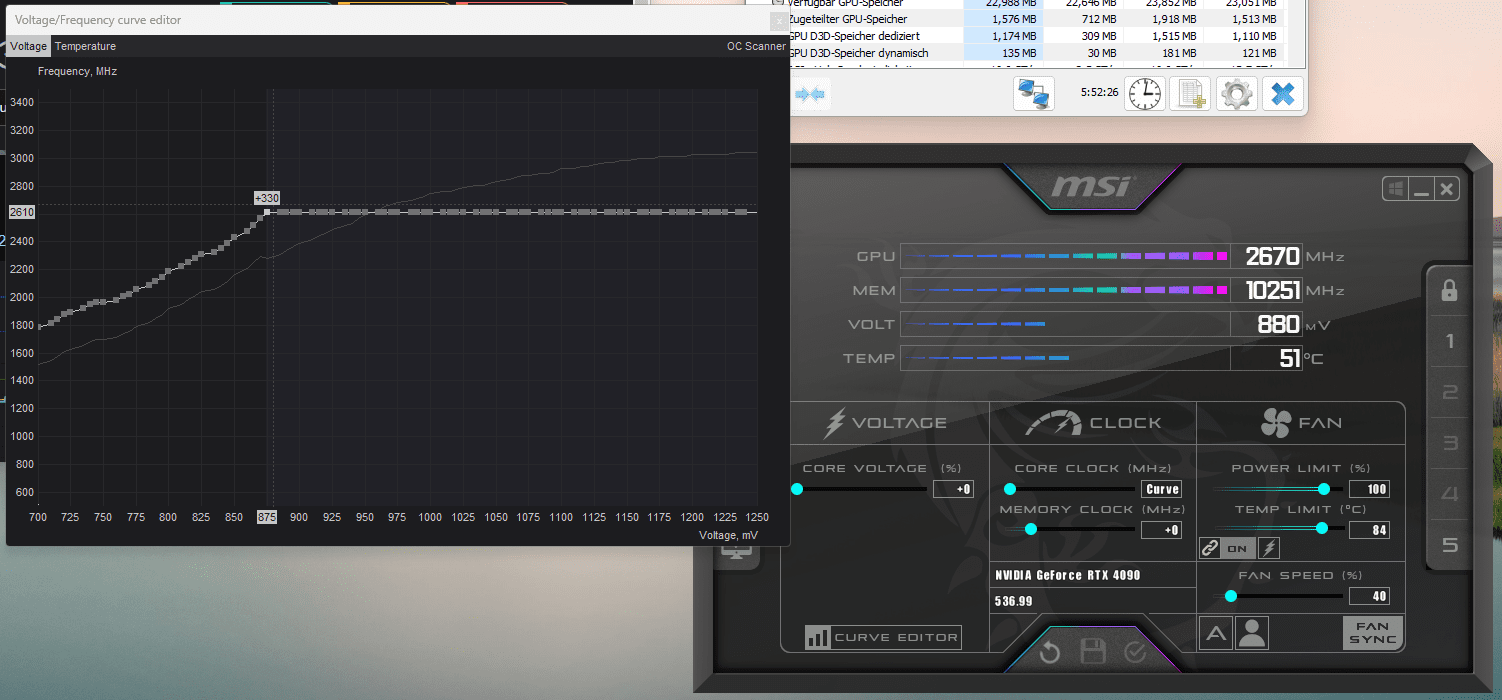Select the 'GPU D3D-Speicher dynamisch' sensor row
The image size is (1502, 700).
1034,53
